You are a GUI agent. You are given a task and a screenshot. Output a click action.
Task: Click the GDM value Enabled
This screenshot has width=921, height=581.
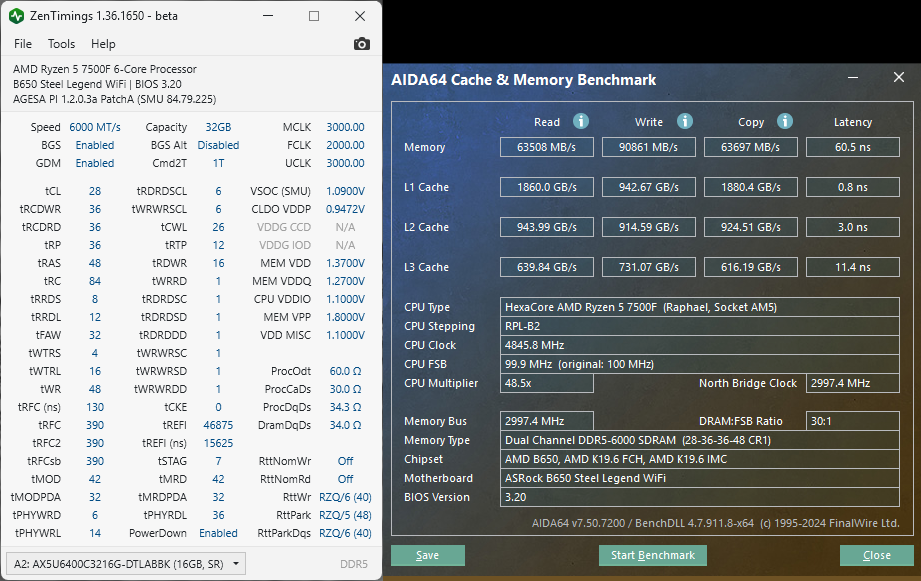[x=95, y=163]
